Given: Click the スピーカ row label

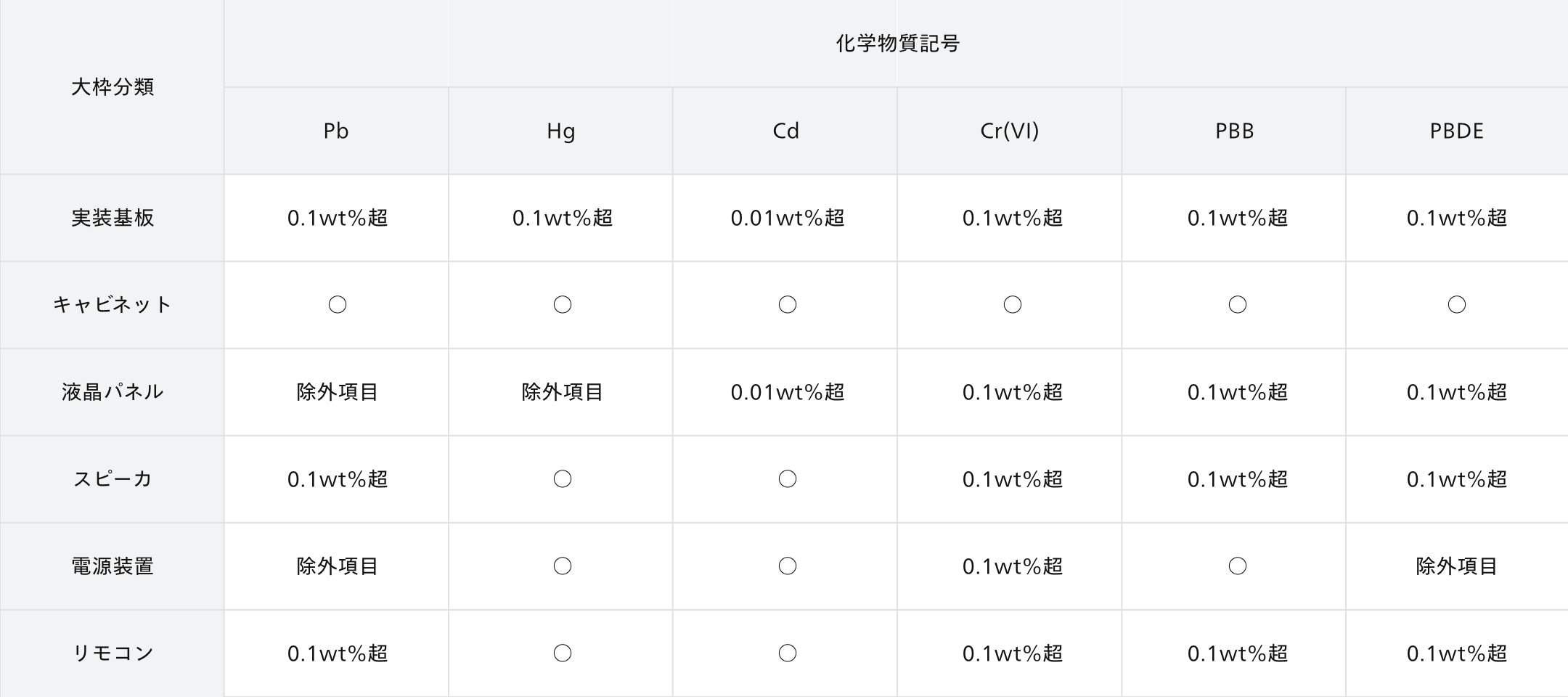Looking at the screenshot, I should point(113,479).
